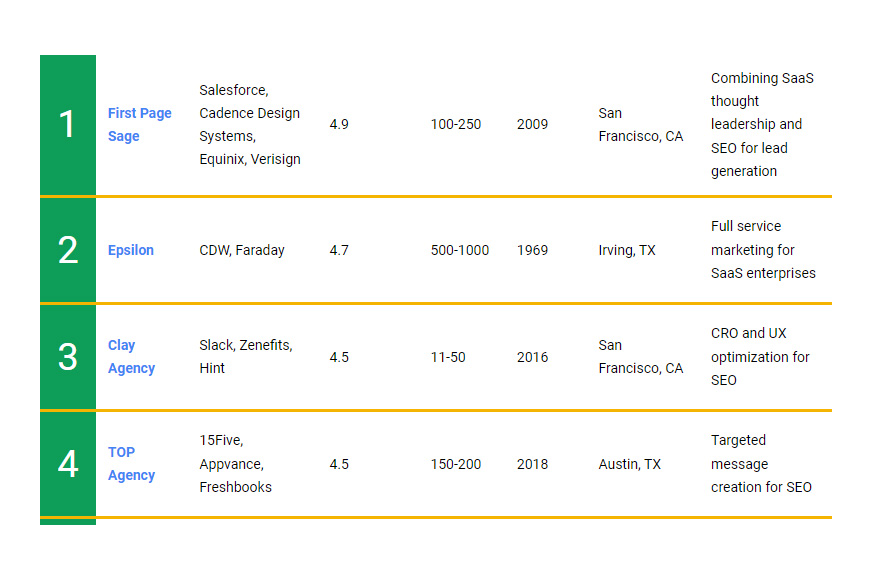Click 'Targeted message creation for SEO' description
Viewport: 870px width, 570px height.
coord(761,463)
